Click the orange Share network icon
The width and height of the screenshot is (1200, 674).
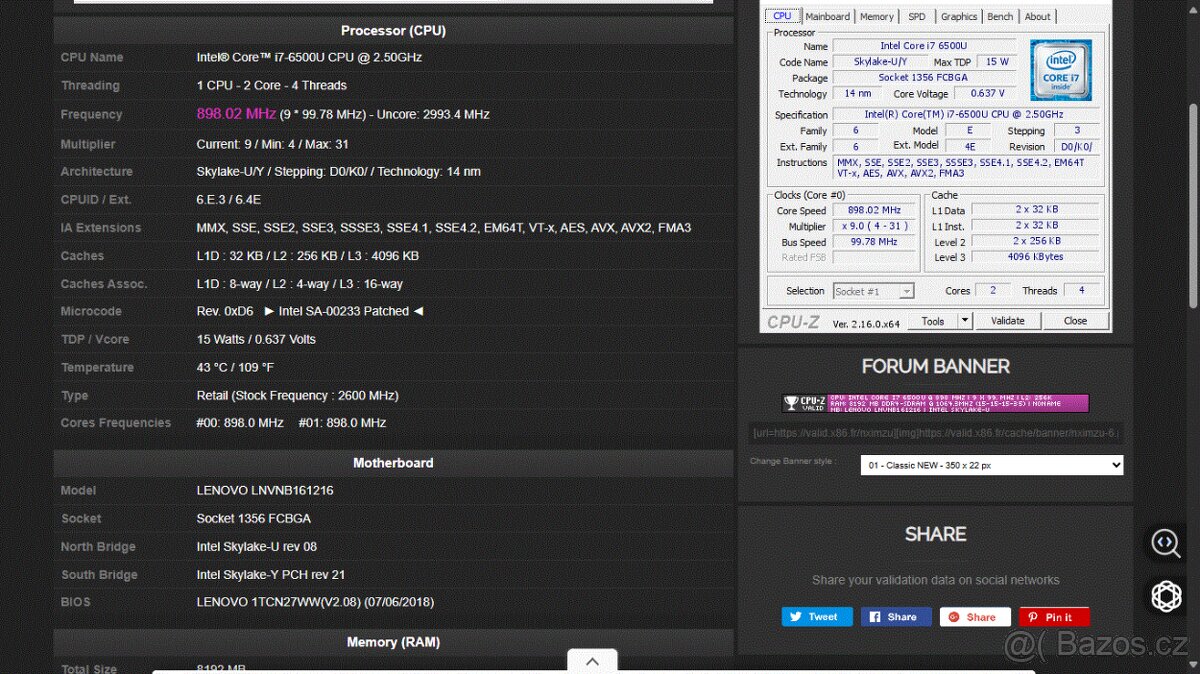tap(956, 616)
